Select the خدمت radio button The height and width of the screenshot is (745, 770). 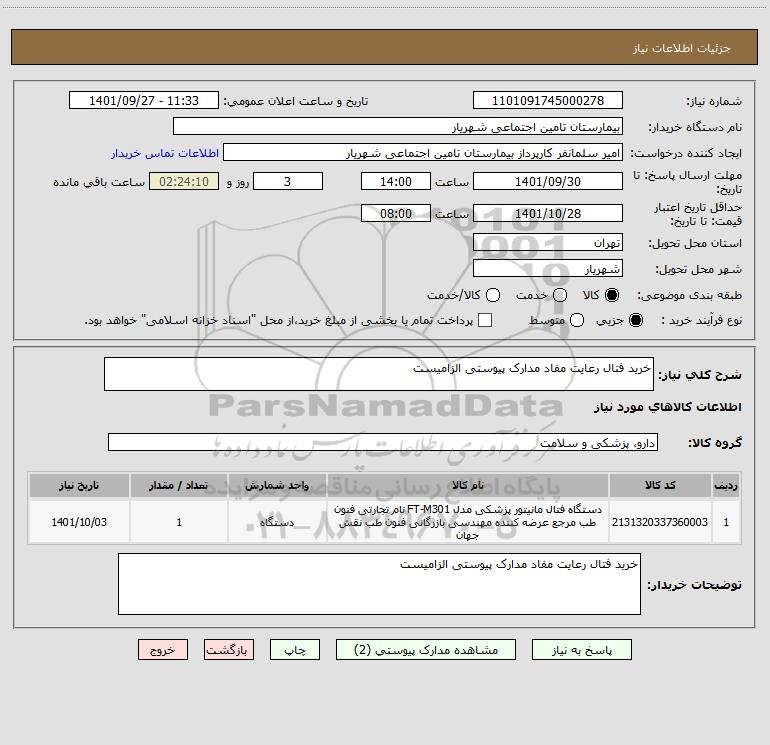[x=560, y=295]
